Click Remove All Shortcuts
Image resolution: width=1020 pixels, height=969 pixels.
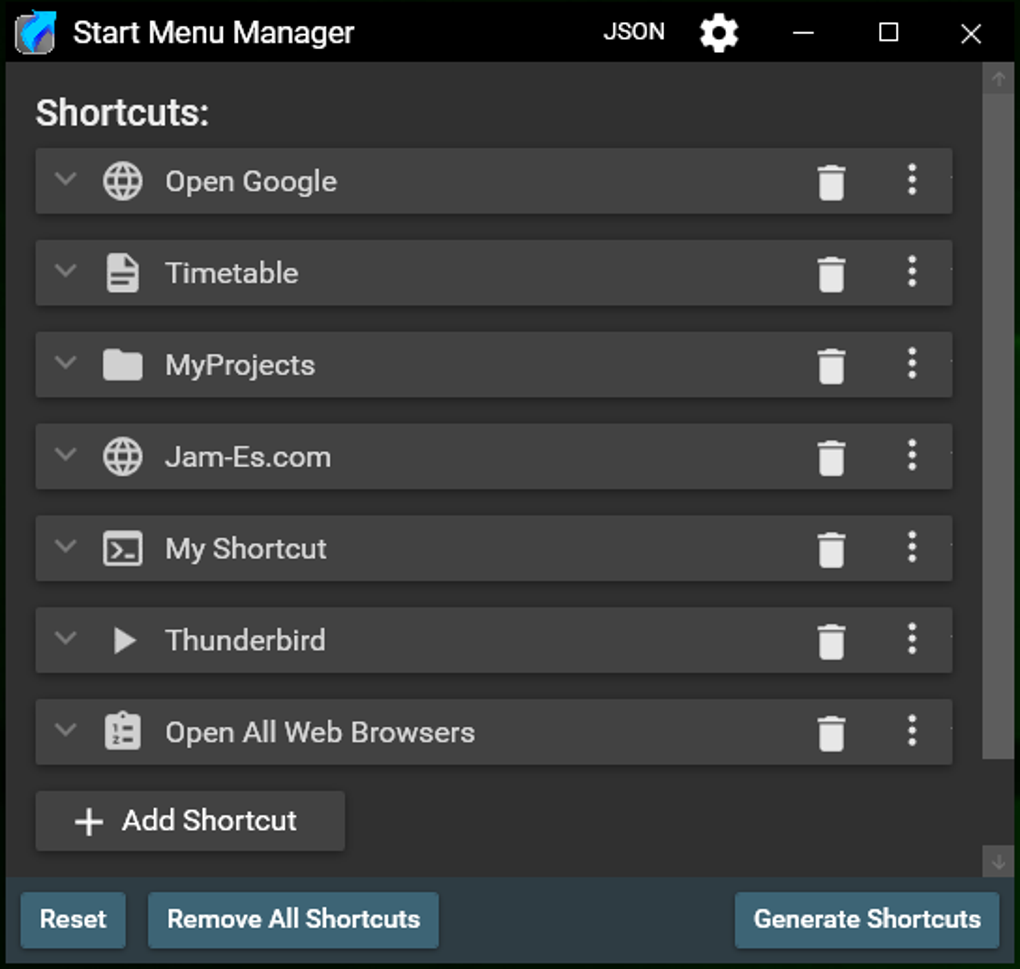(293, 920)
